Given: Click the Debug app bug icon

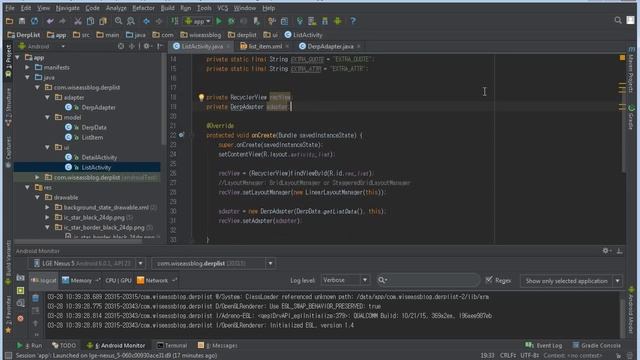Looking at the screenshot, I should tap(231, 21).
